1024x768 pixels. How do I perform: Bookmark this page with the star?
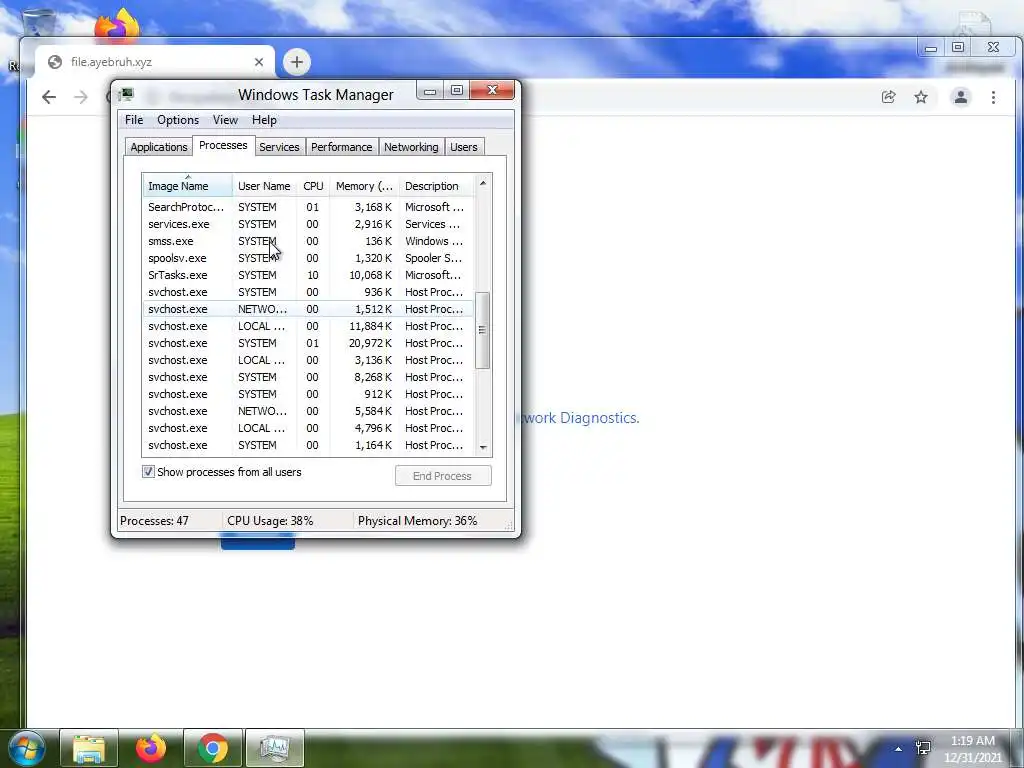click(x=921, y=97)
